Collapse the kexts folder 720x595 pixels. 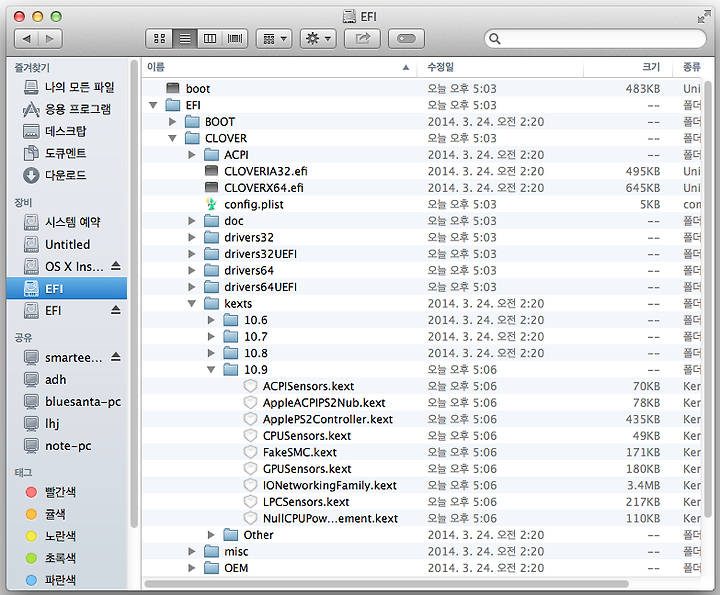tap(192, 303)
